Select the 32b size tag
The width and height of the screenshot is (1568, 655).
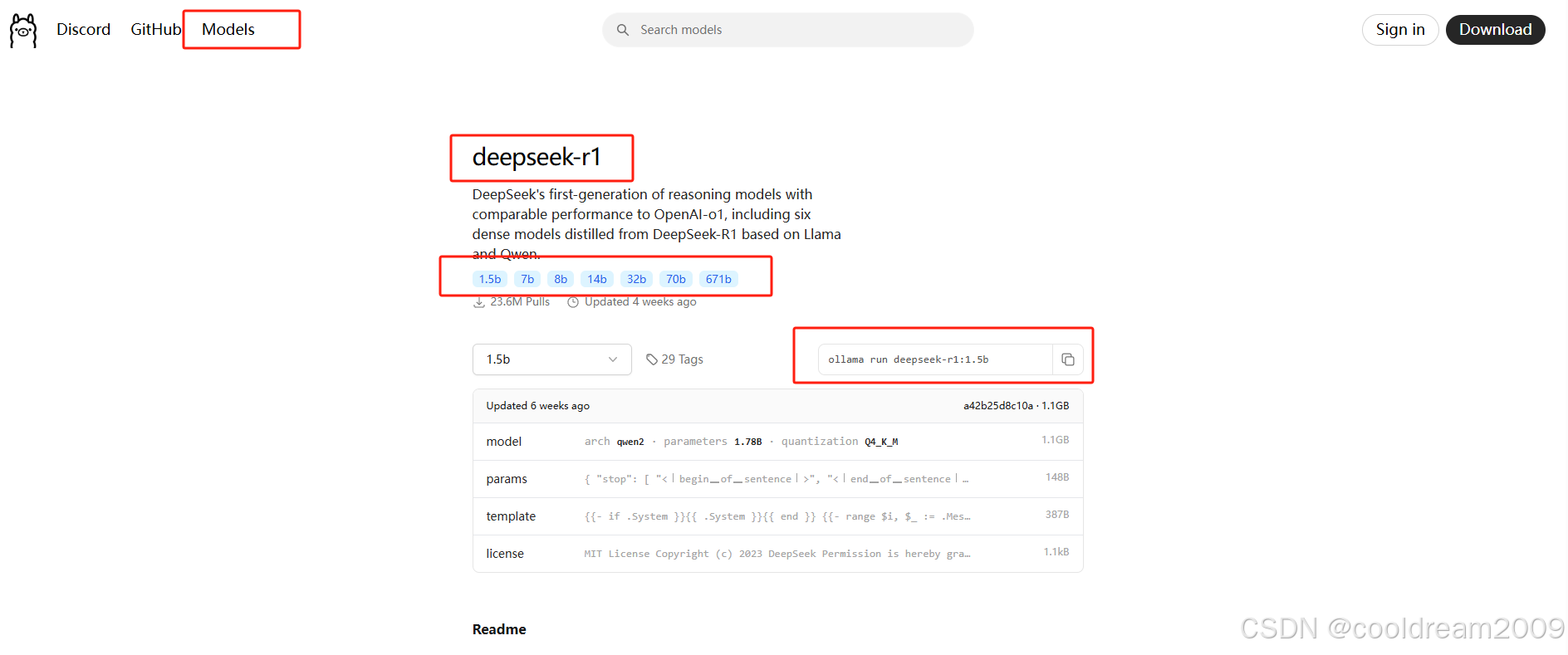pos(636,279)
